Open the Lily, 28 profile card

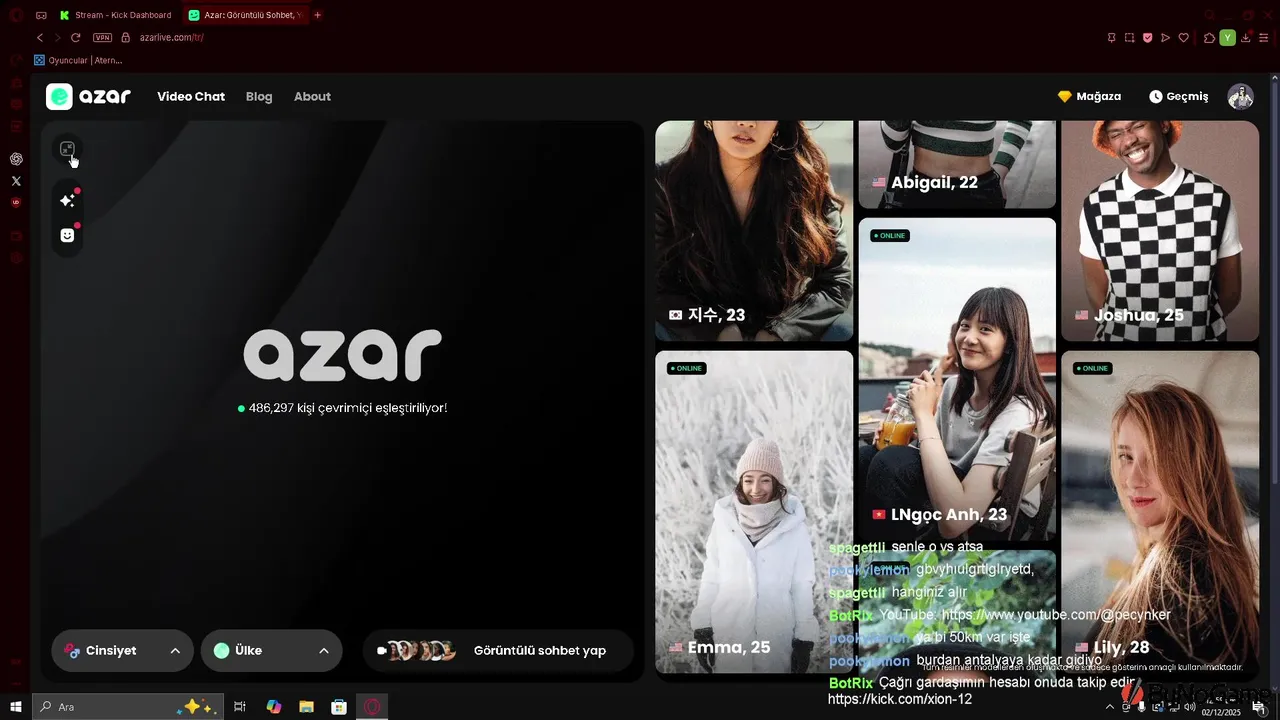pos(1160,511)
